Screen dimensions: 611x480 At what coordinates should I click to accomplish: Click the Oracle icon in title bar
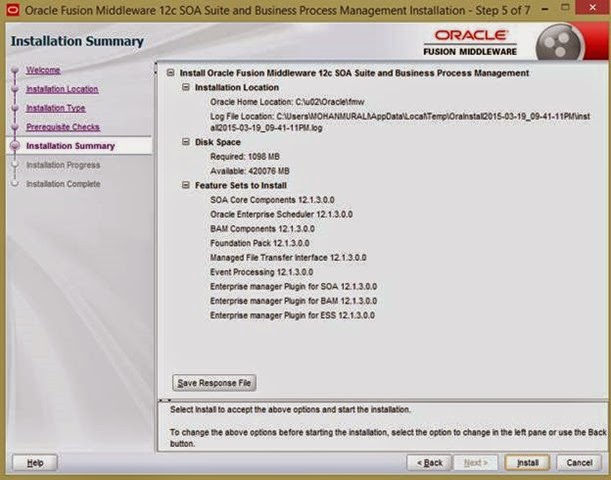13,10
